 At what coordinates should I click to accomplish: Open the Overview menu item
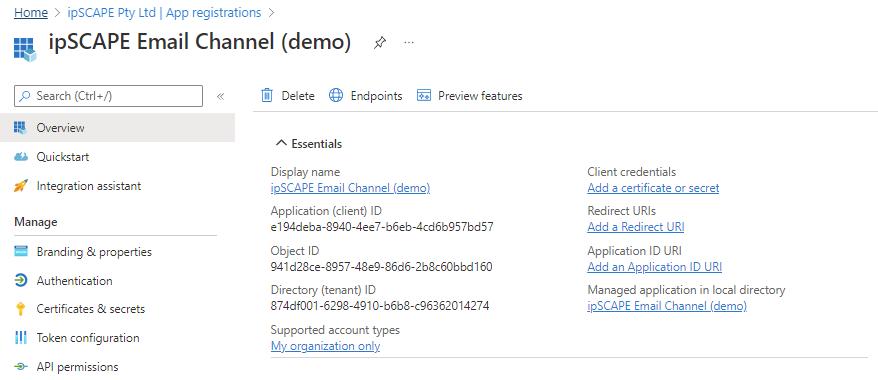point(118,128)
